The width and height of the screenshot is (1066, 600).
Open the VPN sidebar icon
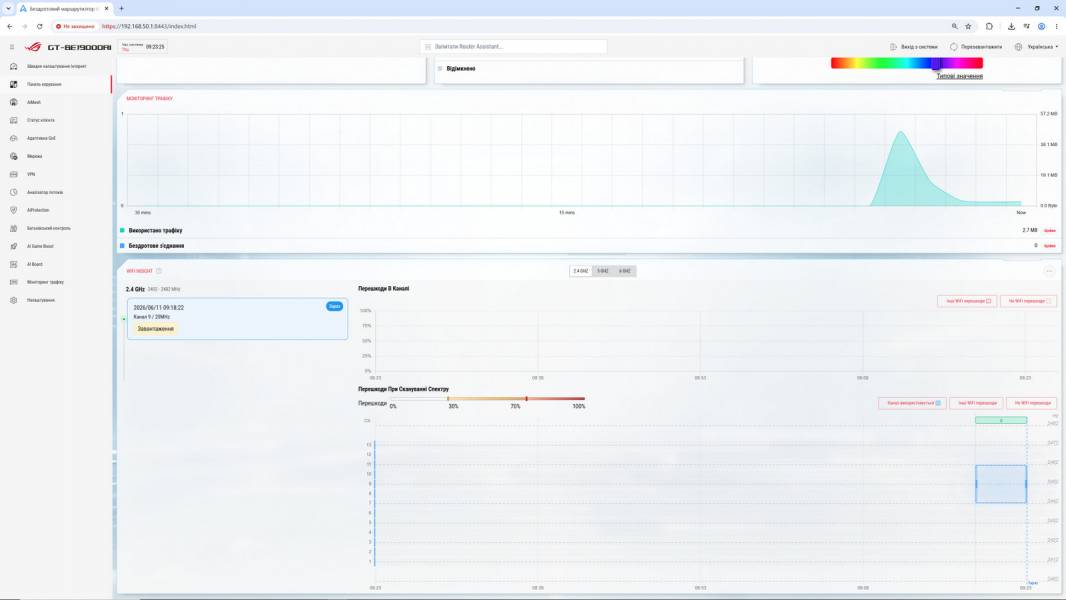[x=14, y=174]
